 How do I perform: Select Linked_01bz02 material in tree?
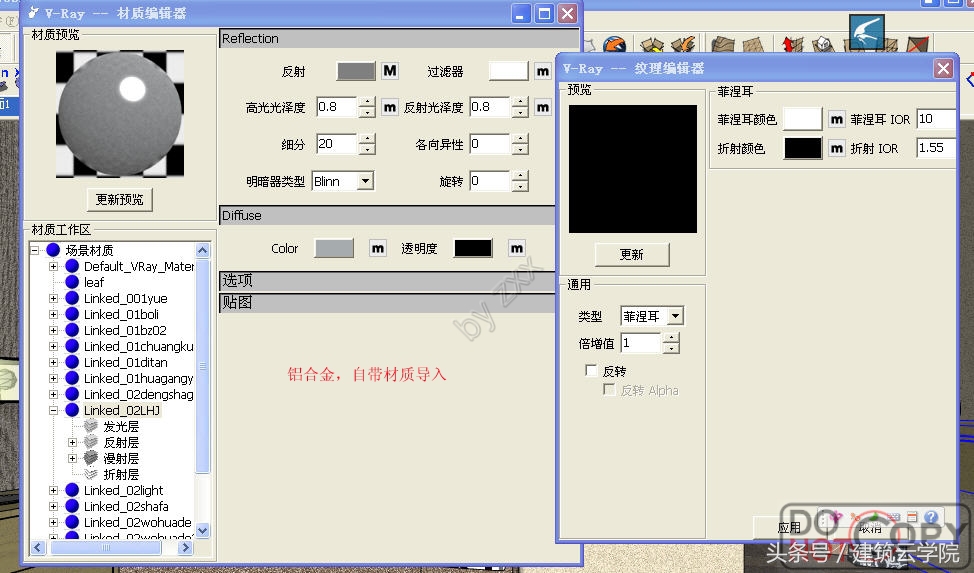(x=125, y=330)
